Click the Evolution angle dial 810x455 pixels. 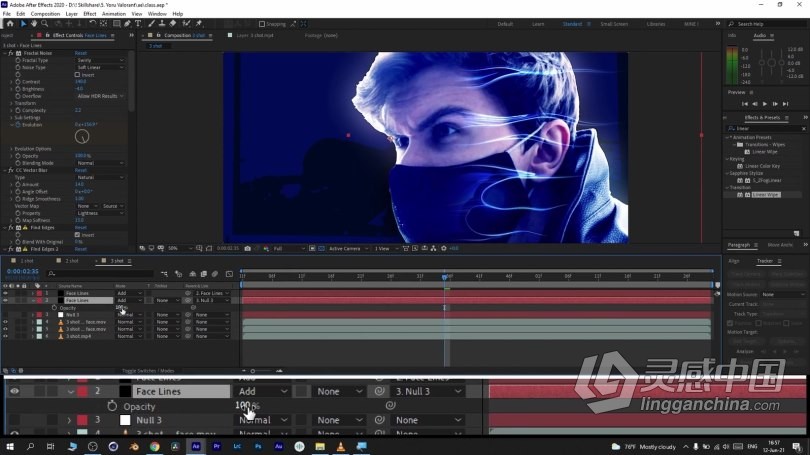pyautogui.click(x=82, y=136)
